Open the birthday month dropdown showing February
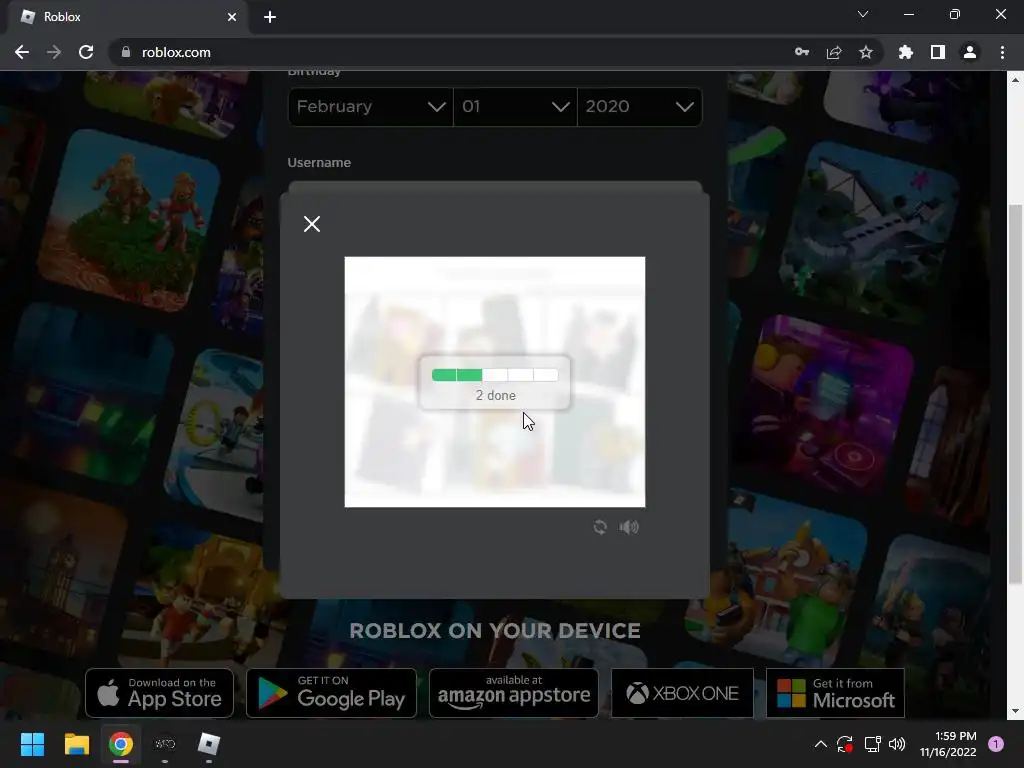Image resolution: width=1024 pixels, height=768 pixels. (x=370, y=106)
